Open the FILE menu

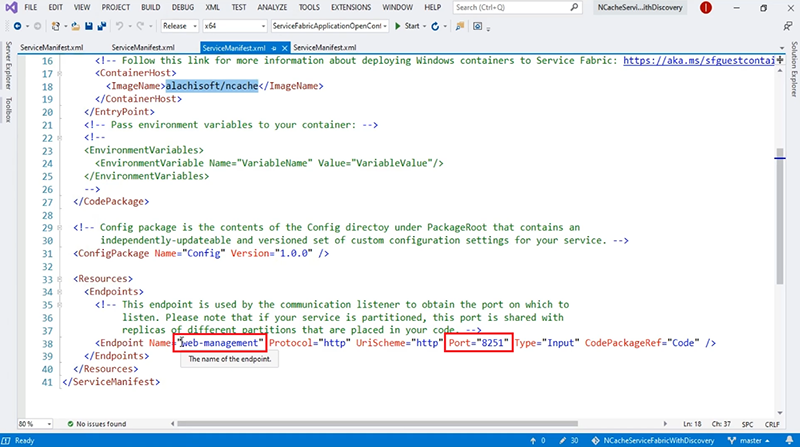31,8
